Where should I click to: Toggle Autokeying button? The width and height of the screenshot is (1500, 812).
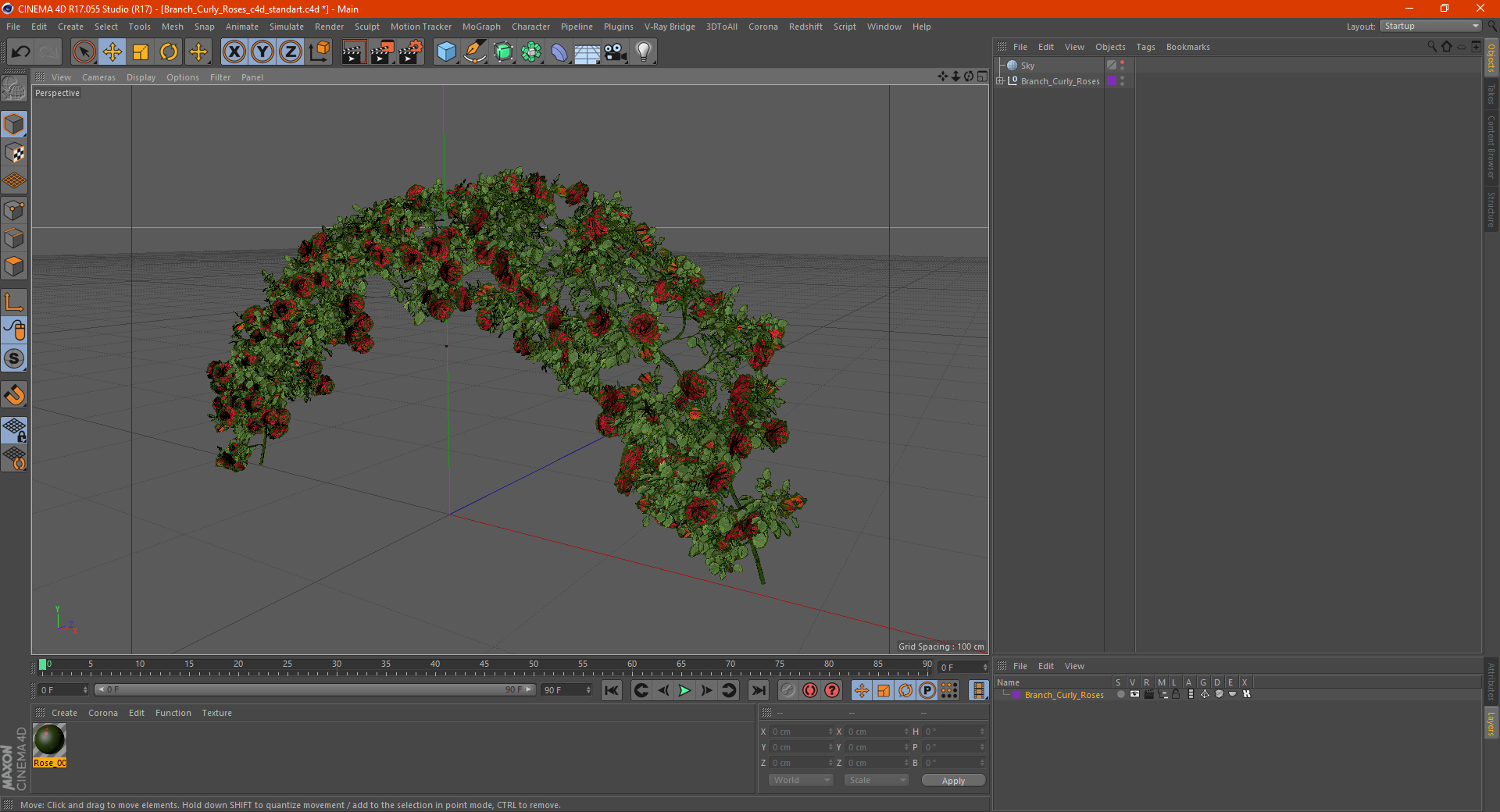(x=810, y=690)
